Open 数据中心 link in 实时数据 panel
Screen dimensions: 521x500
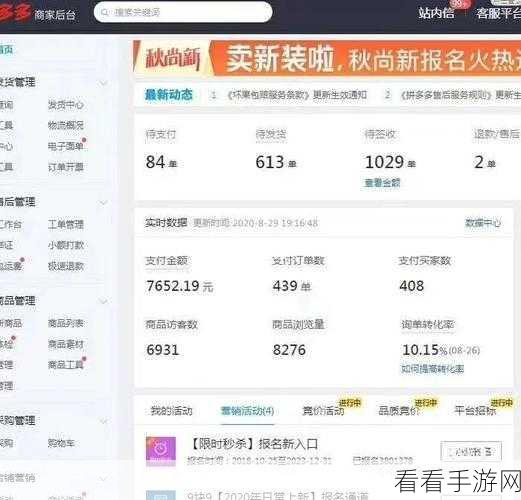click(483, 223)
